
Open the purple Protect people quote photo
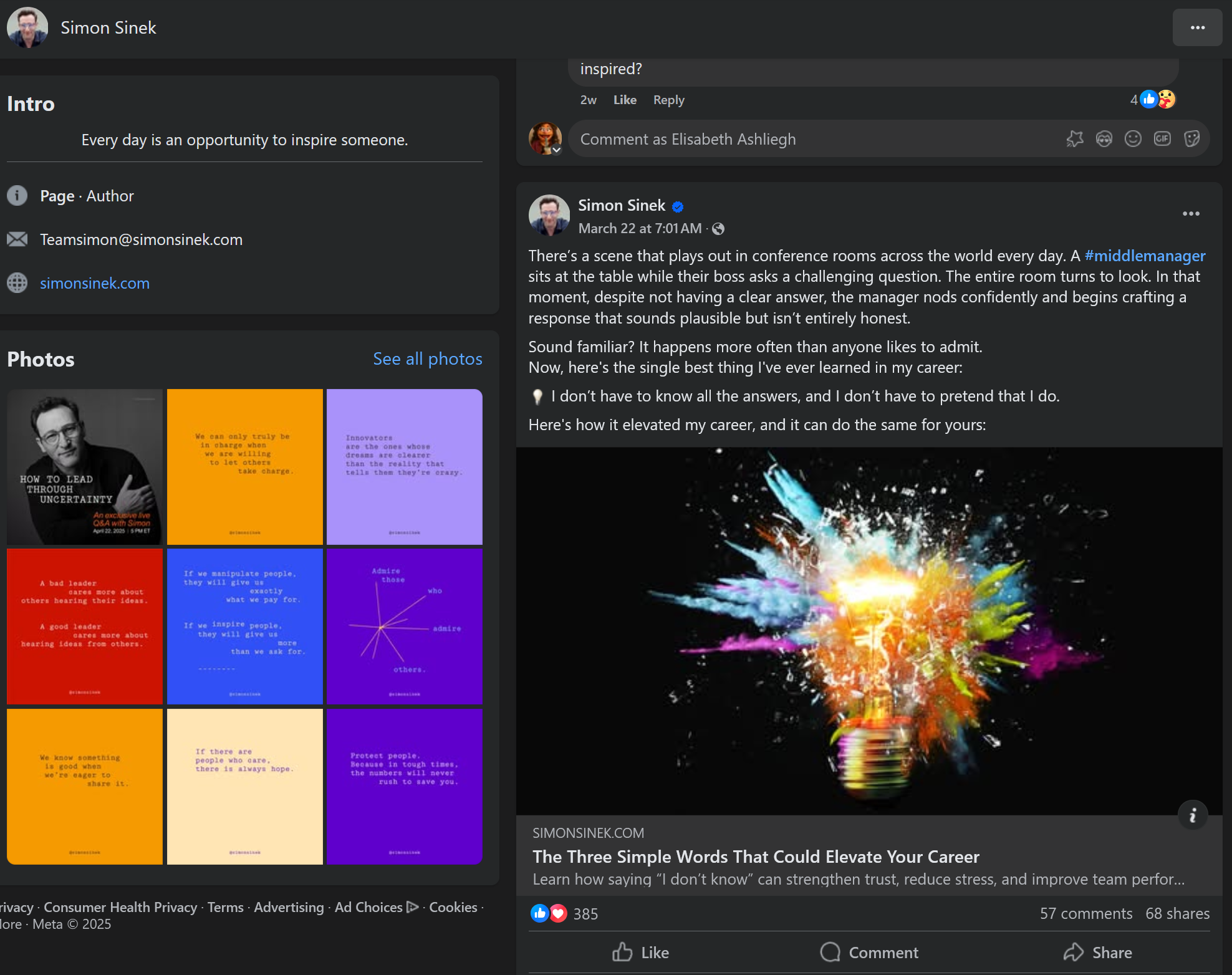tap(405, 787)
